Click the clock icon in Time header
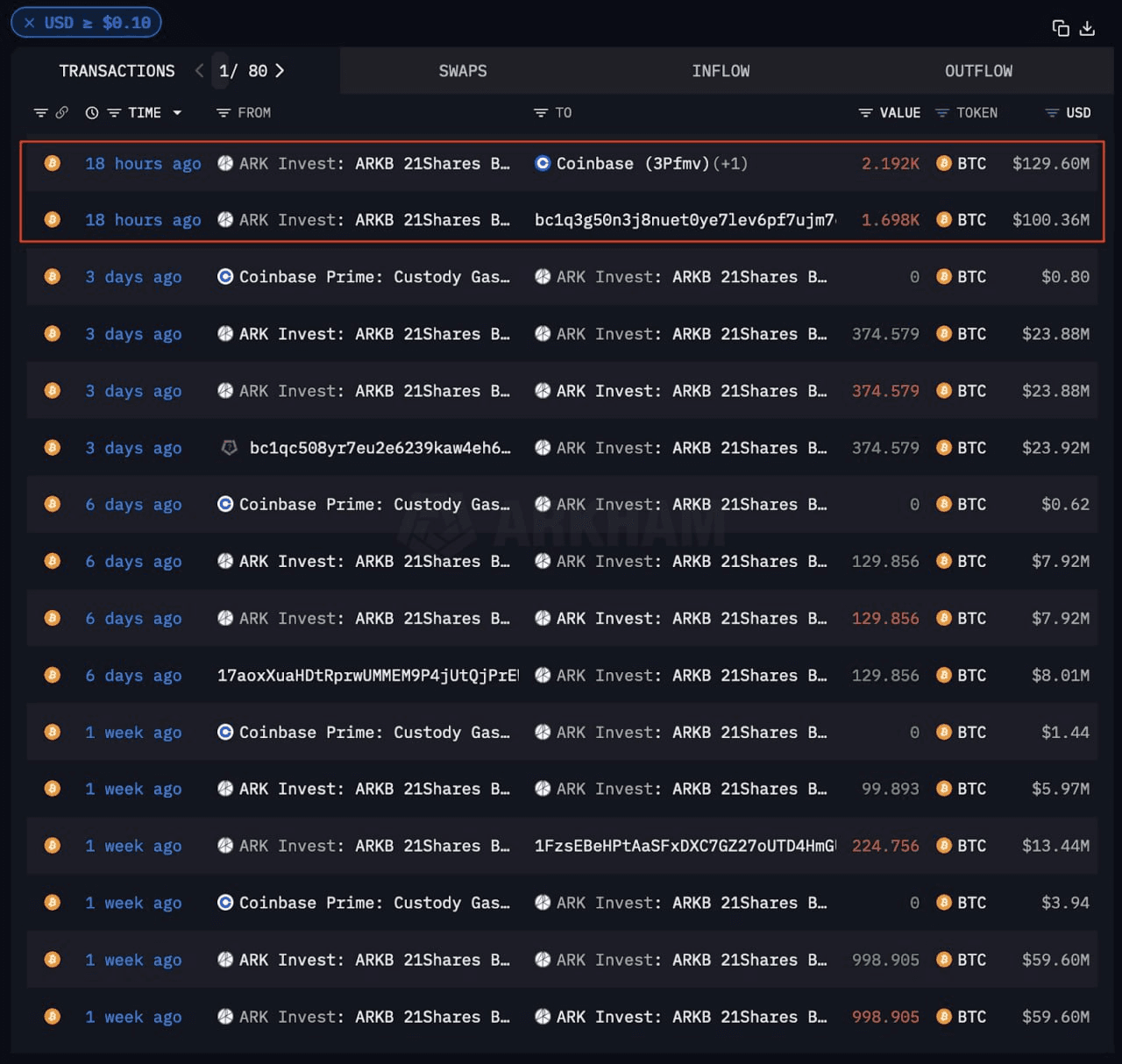 tap(92, 112)
